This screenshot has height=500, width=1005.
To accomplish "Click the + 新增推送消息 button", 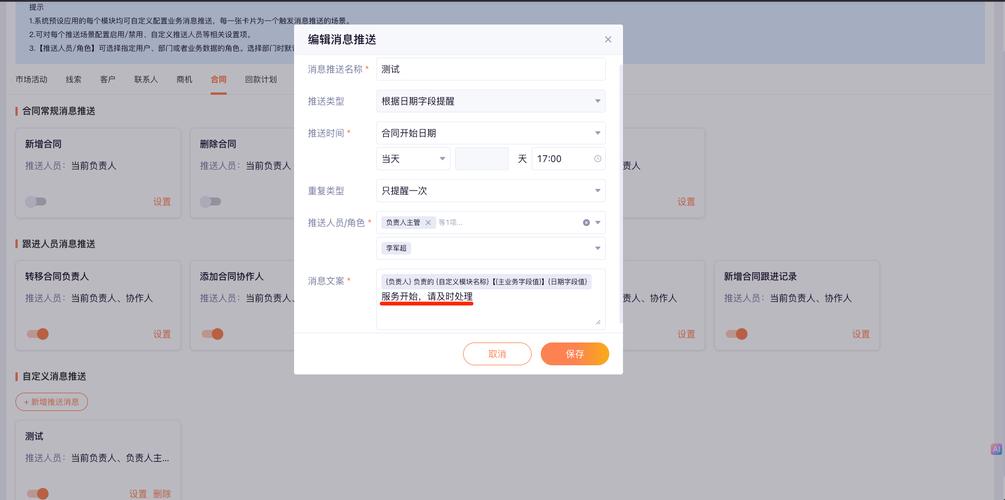I will [51, 402].
